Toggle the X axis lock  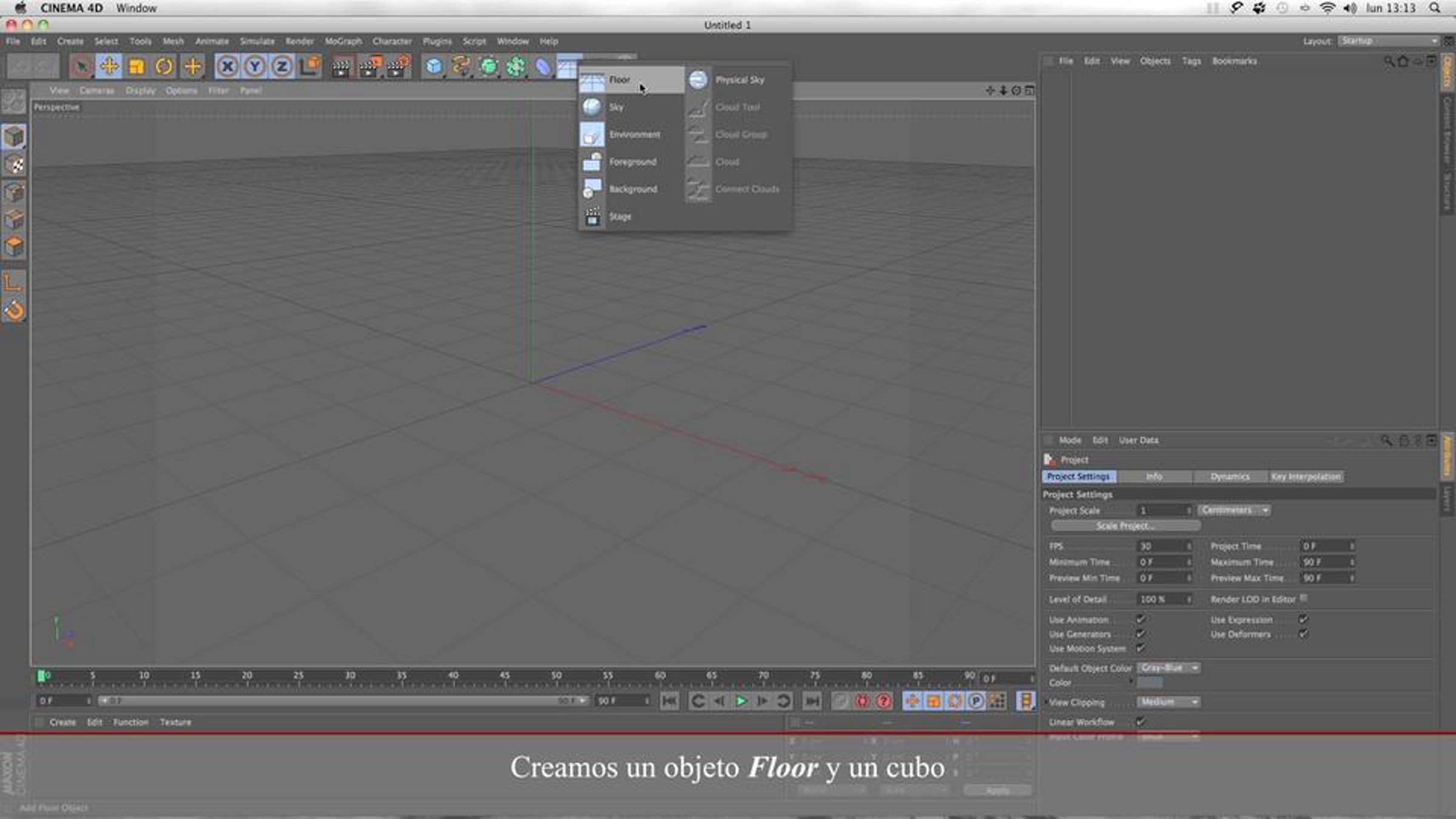point(227,66)
